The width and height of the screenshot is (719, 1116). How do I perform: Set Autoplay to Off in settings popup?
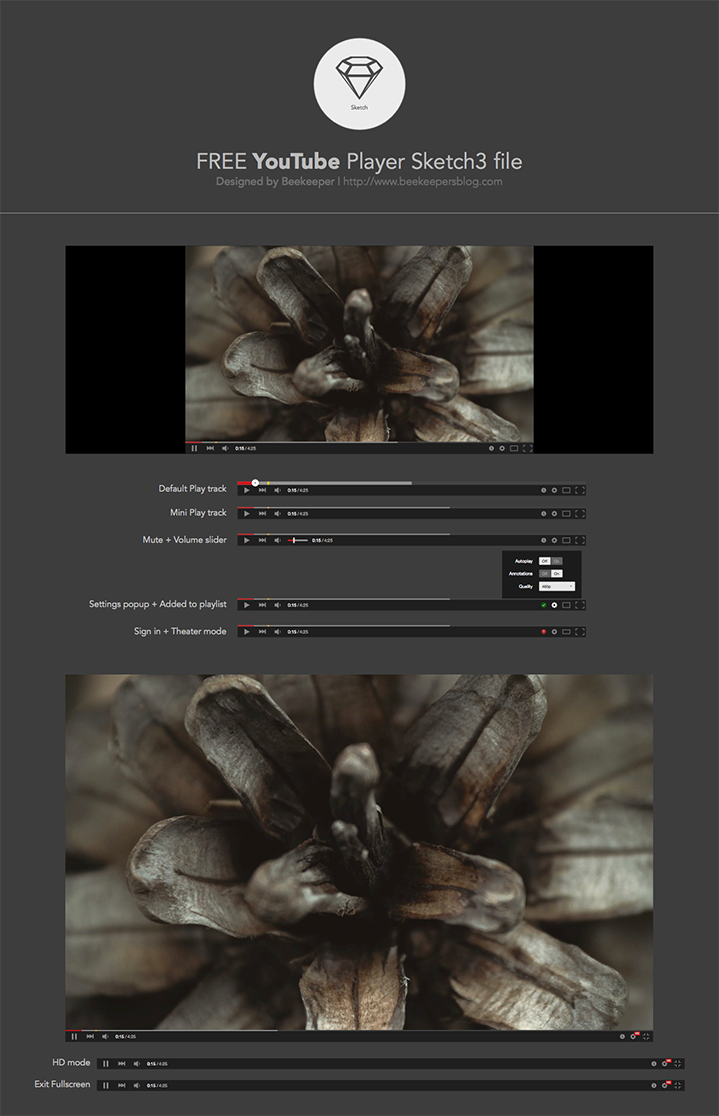(545, 561)
